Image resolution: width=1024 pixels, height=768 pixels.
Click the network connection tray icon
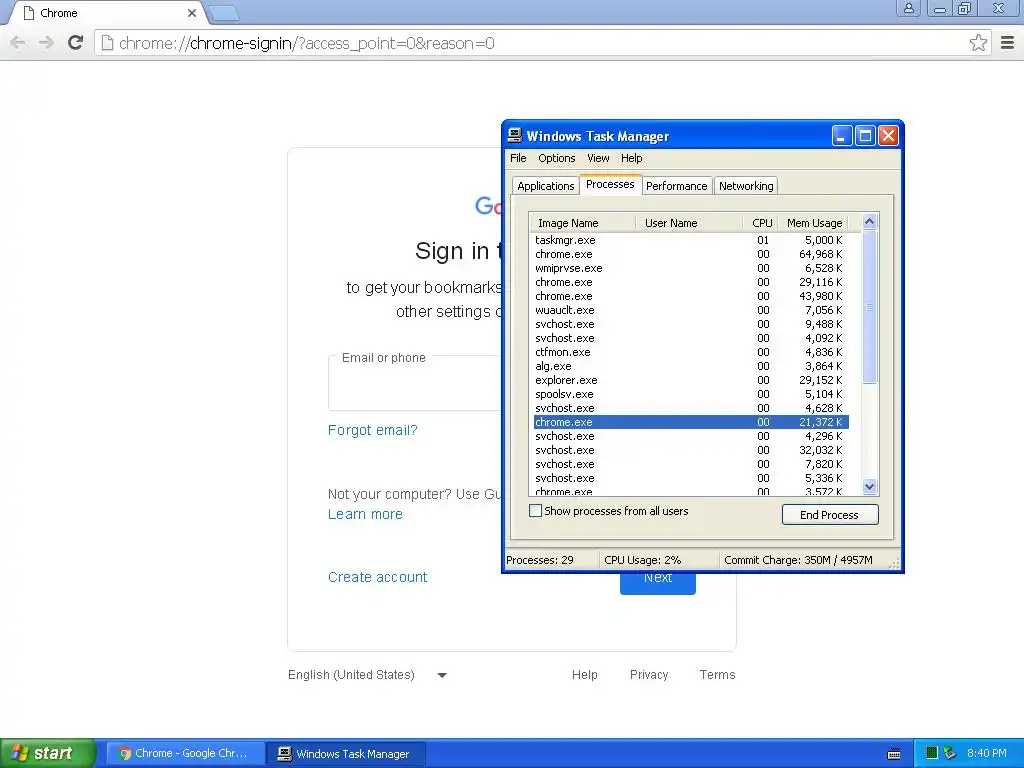point(950,753)
